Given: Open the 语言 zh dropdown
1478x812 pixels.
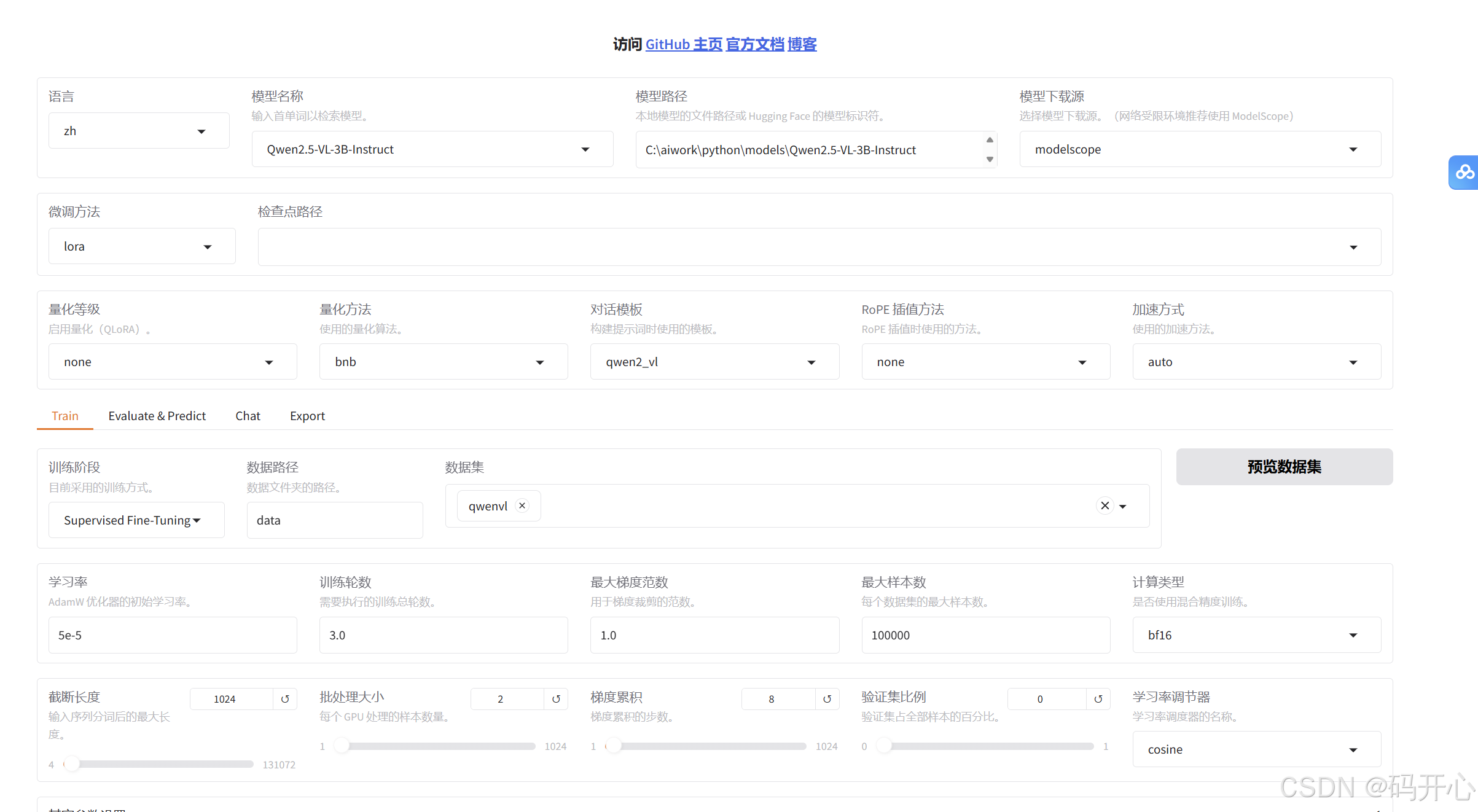Looking at the screenshot, I should [139, 131].
